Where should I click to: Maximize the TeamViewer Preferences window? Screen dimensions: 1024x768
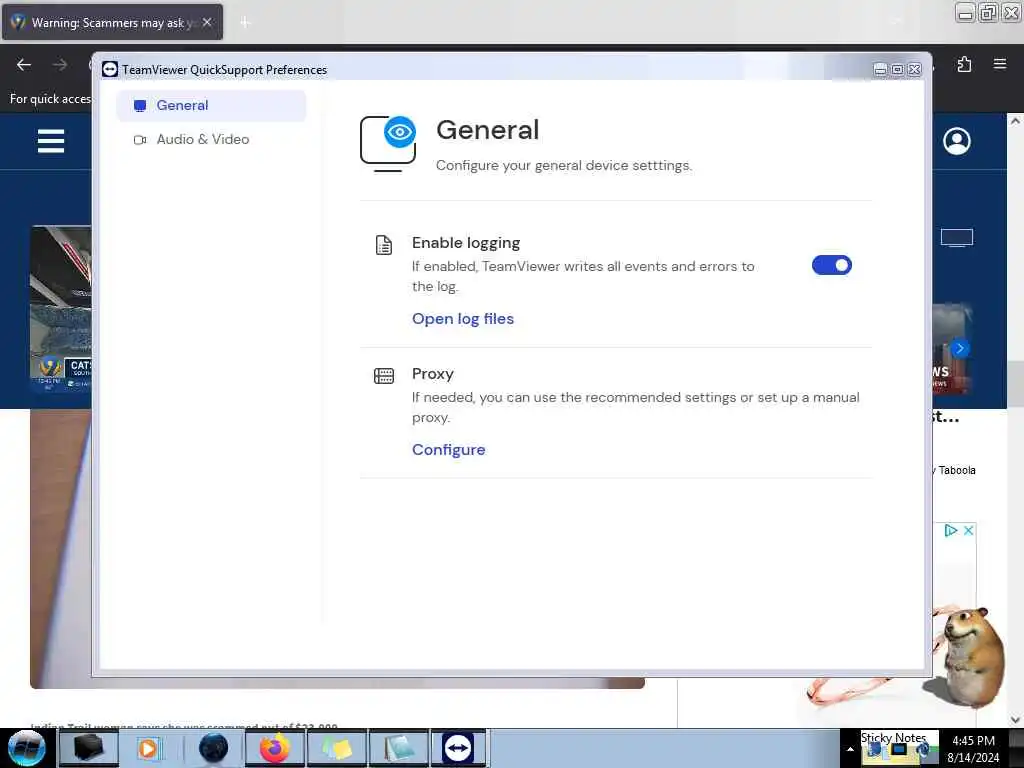click(897, 69)
